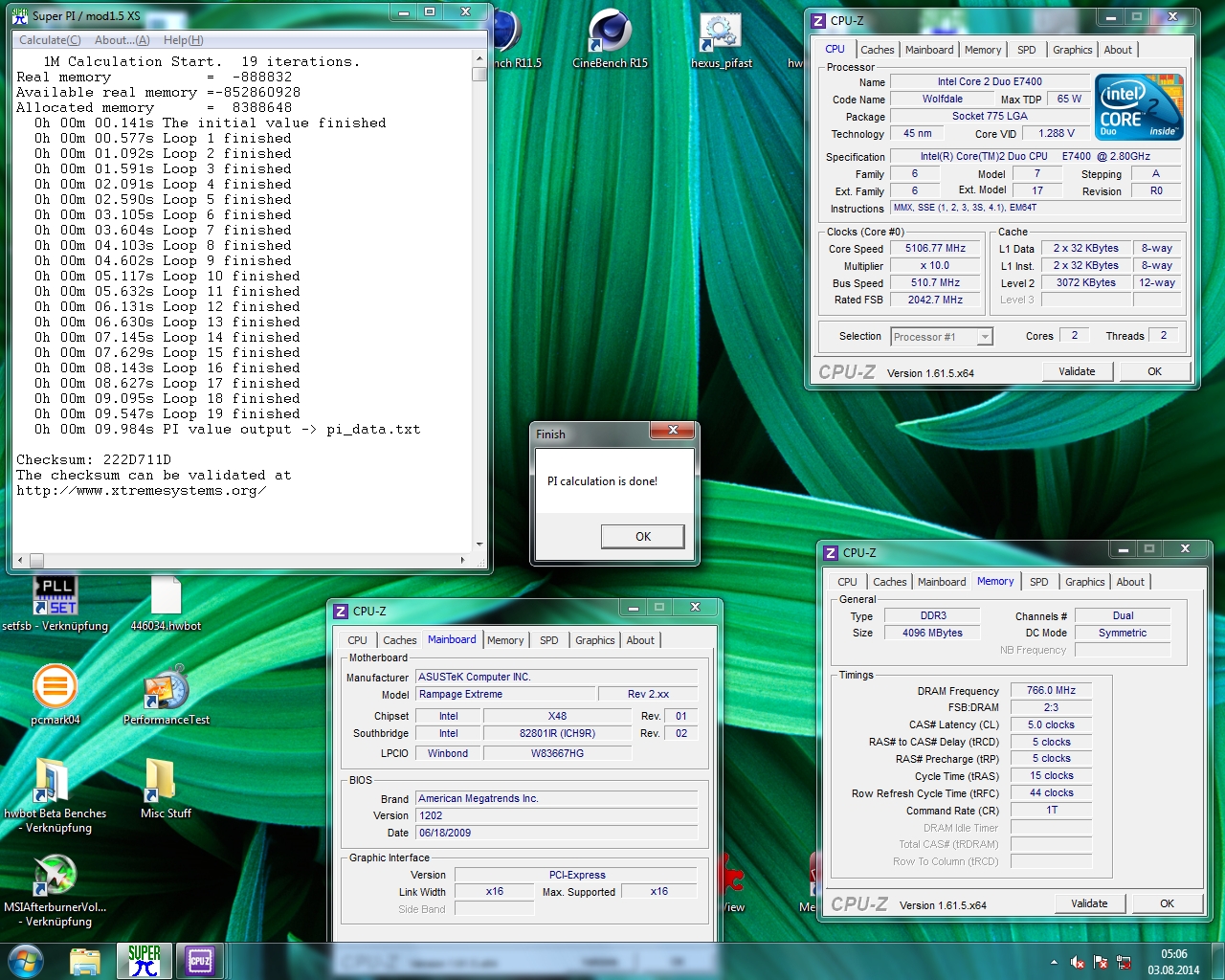Click the Intel Core 2 Duo logo
Image resolution: width=1225 pixels, height=980 pixels.
(x=1139, y=107)
